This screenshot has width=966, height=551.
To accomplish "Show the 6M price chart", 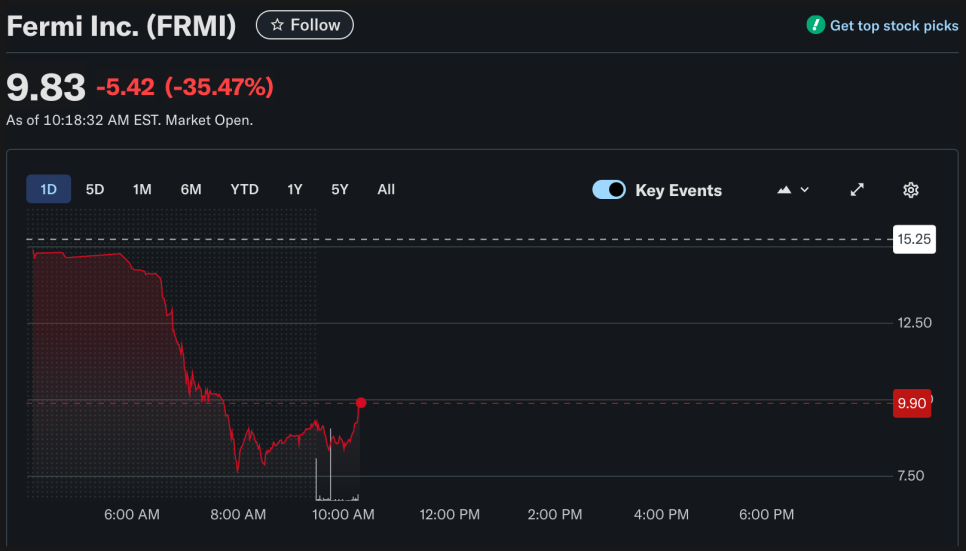I will pyautogui.click(x=191, y=189).
